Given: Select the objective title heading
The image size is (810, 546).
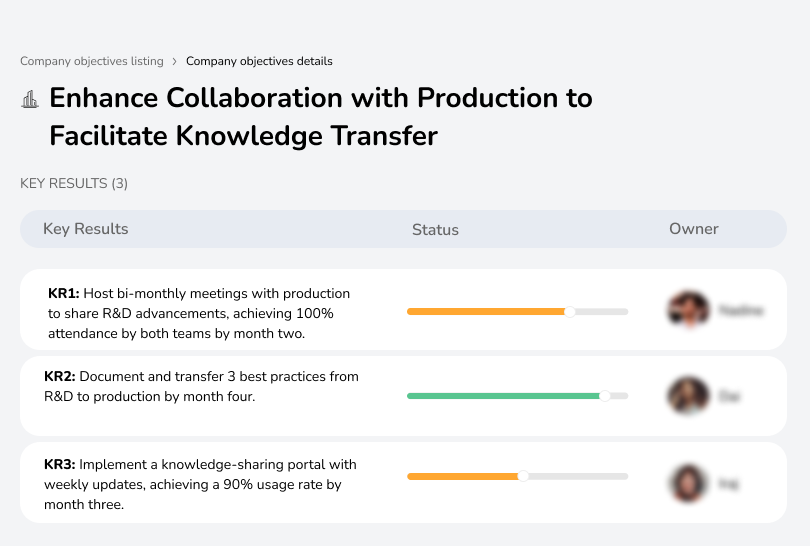Looking at the screenshot, I should [x=321, y=117].
